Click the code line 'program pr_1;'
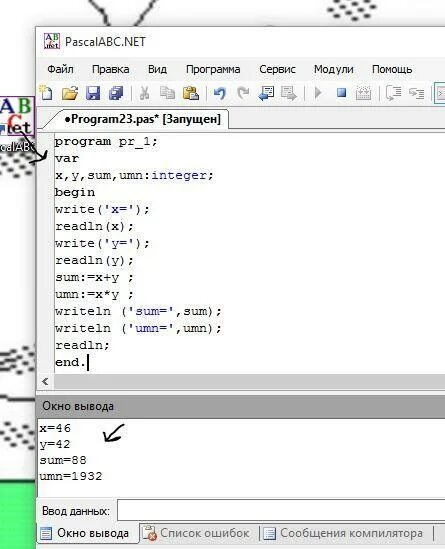Viewport: 445px width, 549px height. pos(106,141)
